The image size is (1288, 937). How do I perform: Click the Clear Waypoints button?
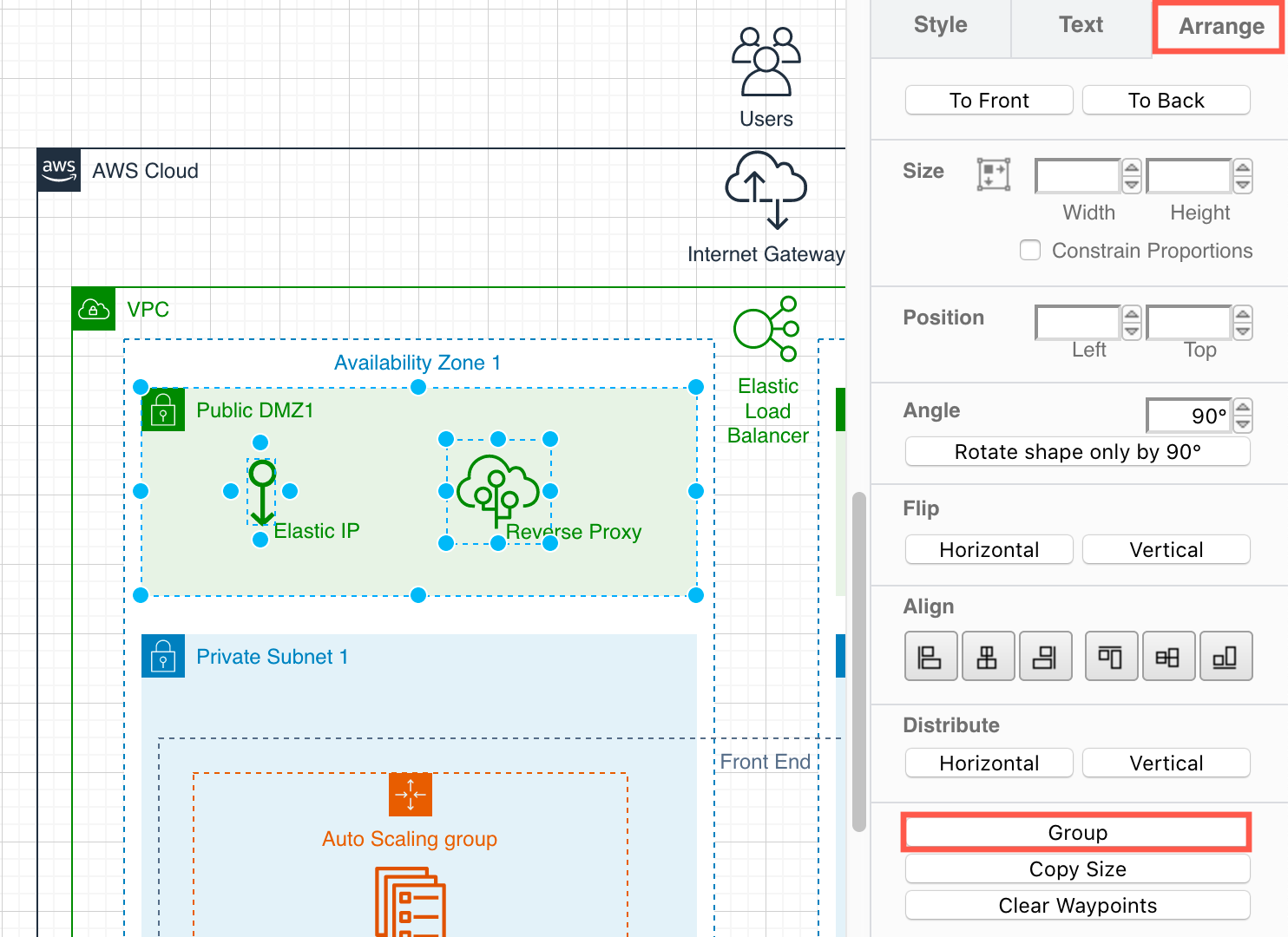[x=1076, y=905]
